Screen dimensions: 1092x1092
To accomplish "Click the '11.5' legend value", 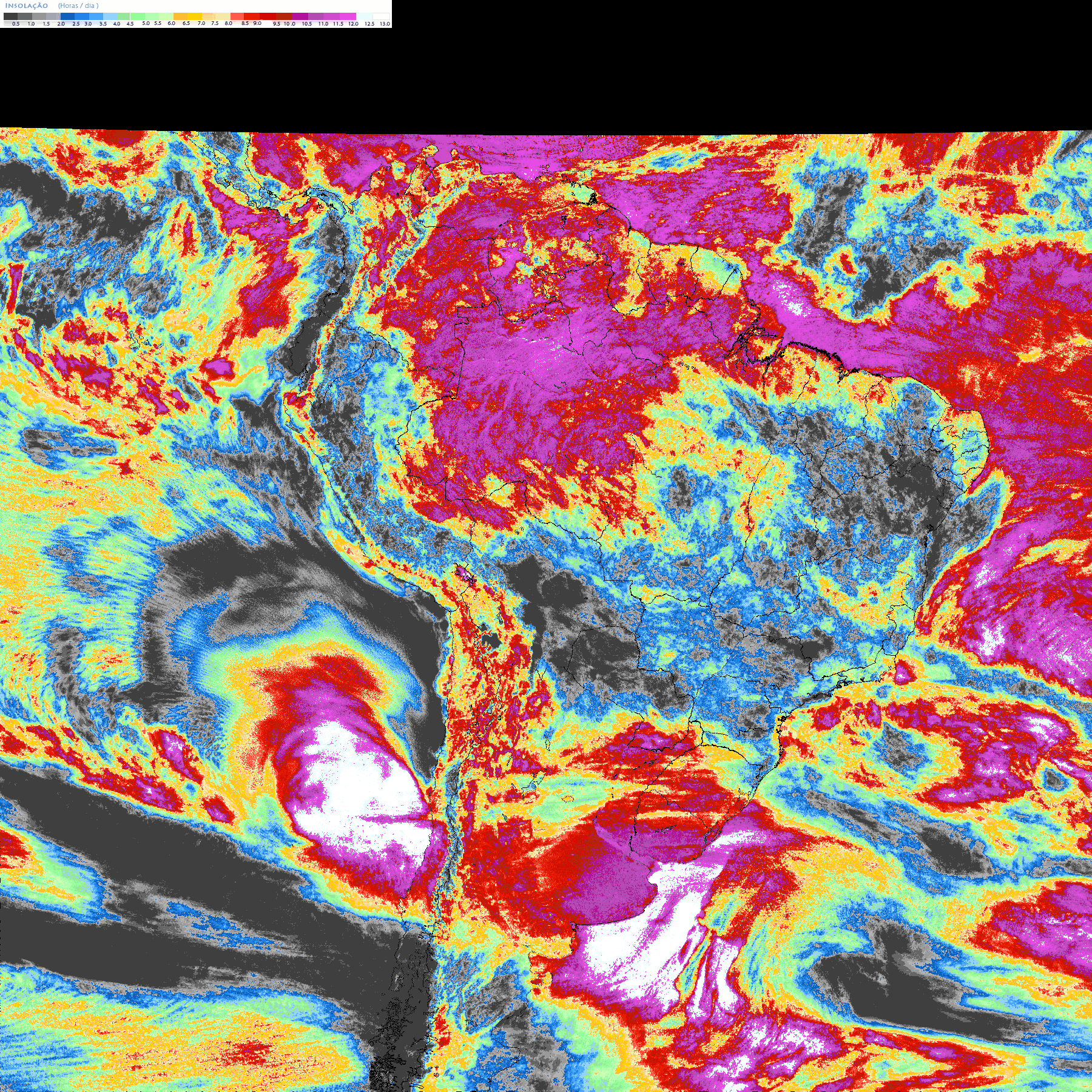I will coord(338,24).
